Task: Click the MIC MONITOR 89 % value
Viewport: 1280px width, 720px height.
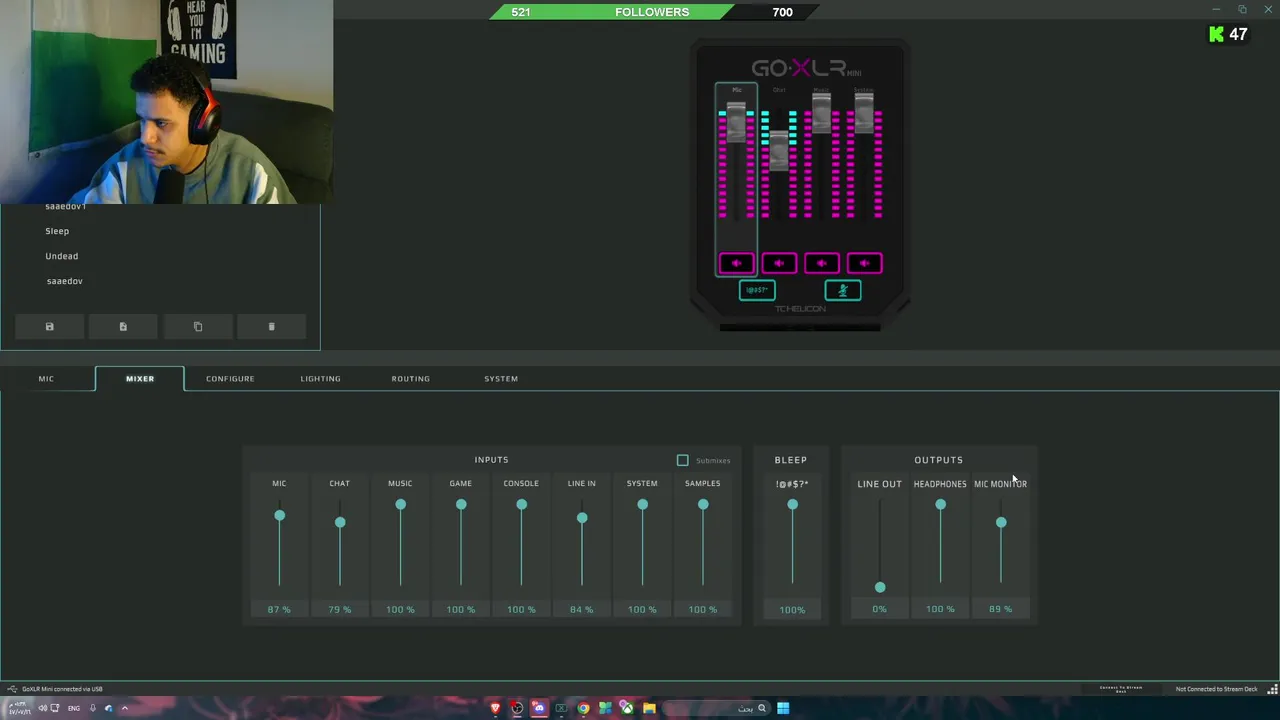Action: click(1000, 609)
